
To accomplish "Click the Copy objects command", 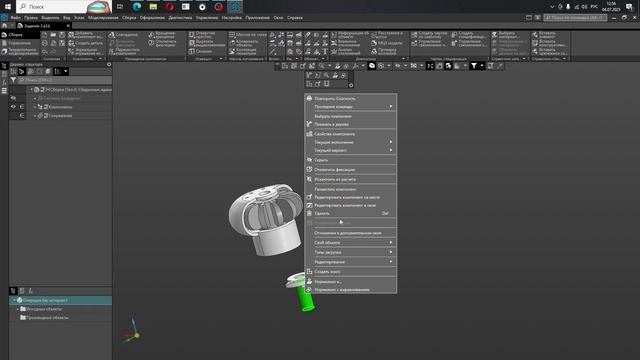I will (x=244, y=43).
